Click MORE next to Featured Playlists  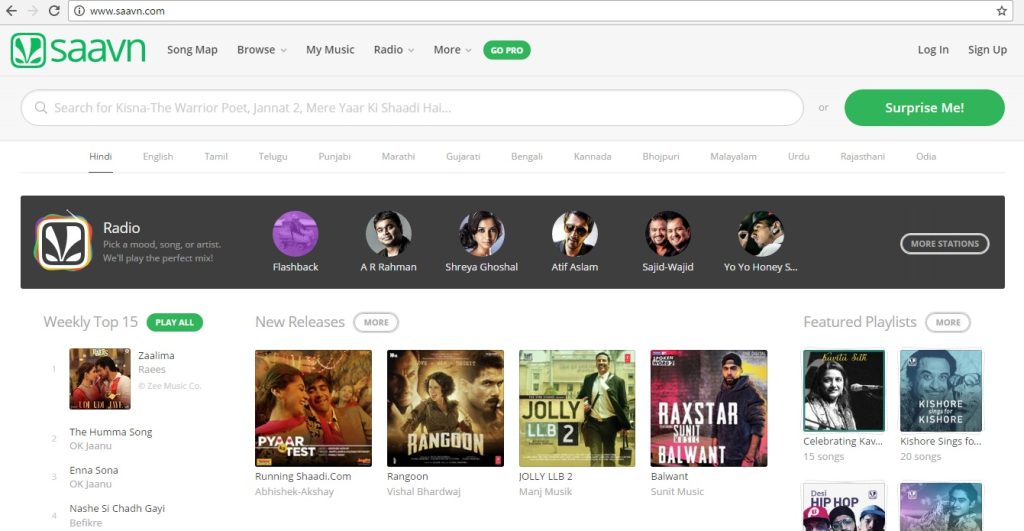click(948, 322)
